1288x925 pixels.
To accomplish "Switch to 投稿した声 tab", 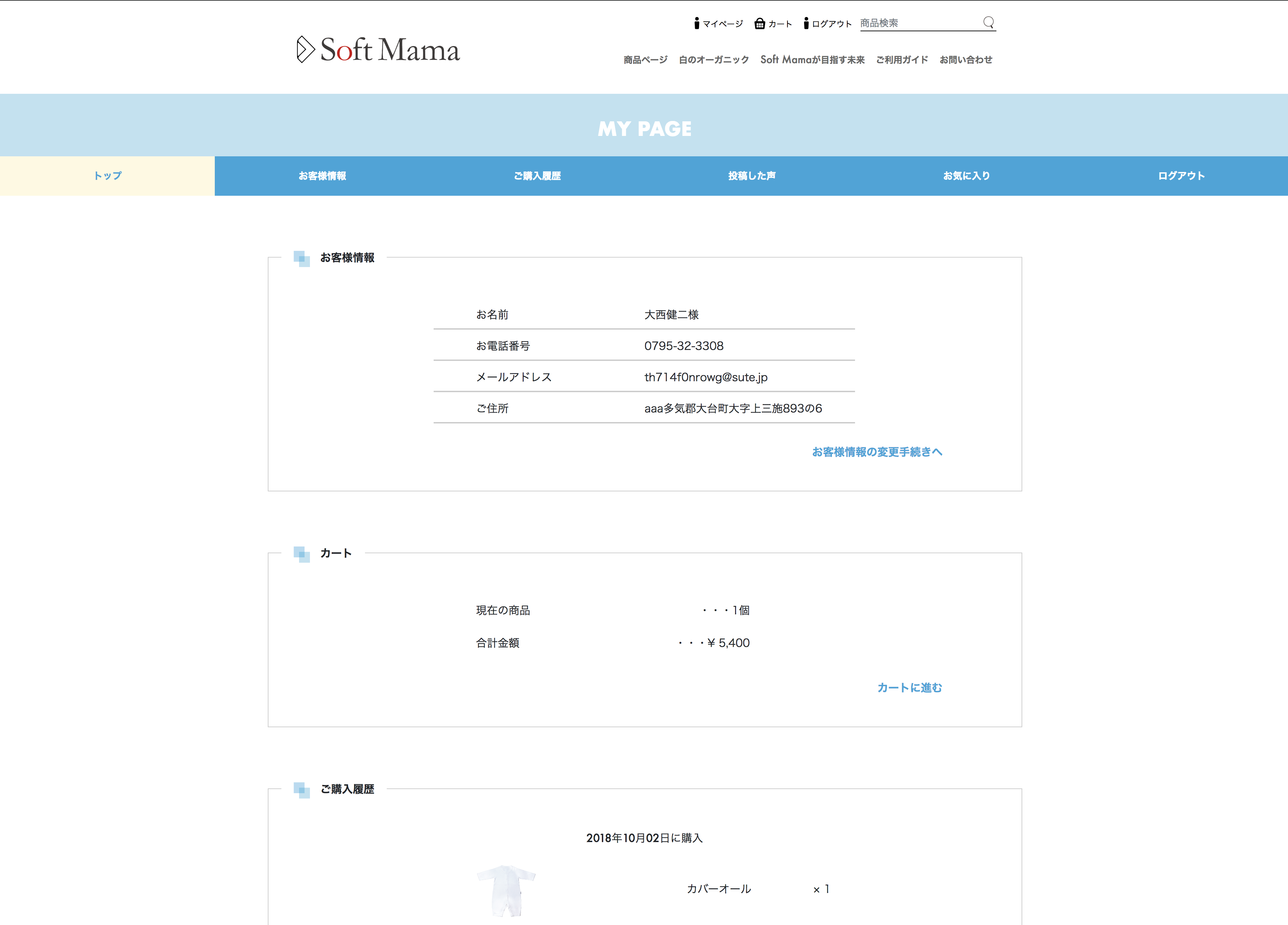I will (751, 176).
